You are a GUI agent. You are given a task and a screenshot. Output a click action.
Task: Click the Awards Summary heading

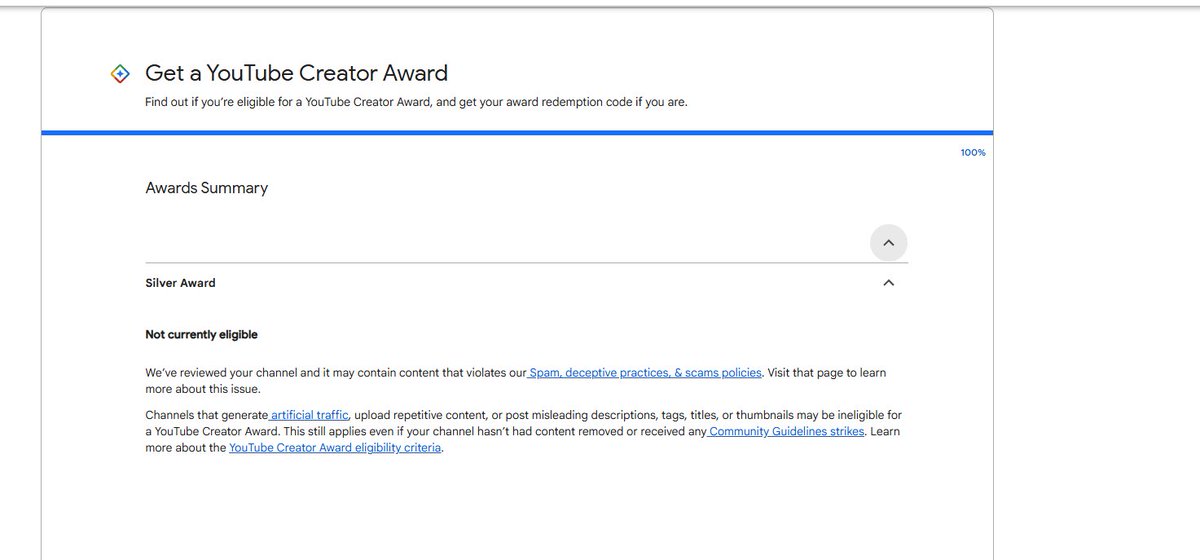pyautogui.click(x=207, y=188)
